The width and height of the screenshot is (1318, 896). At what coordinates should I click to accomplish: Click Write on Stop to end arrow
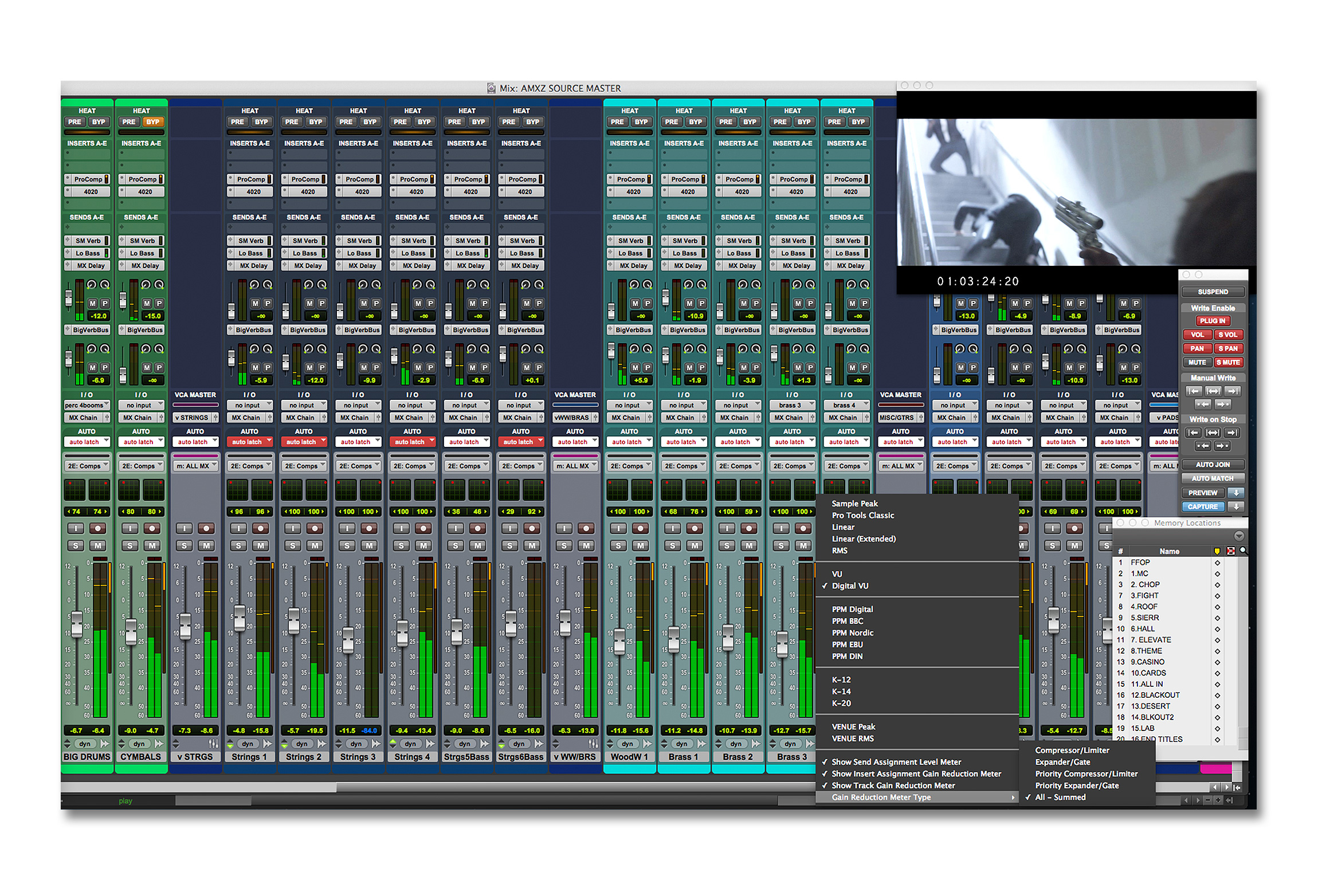(x=1233, y=433)
